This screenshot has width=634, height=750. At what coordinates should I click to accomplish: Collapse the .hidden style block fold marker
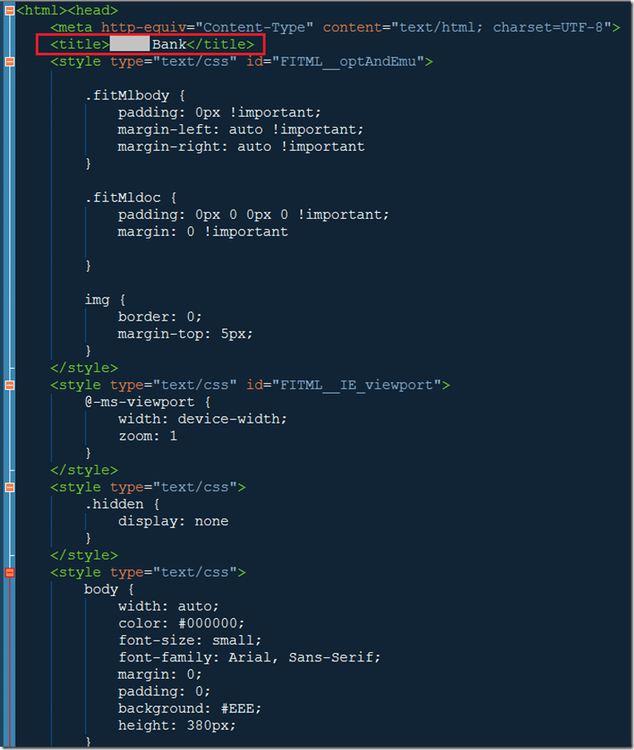(x=10, y=487)
